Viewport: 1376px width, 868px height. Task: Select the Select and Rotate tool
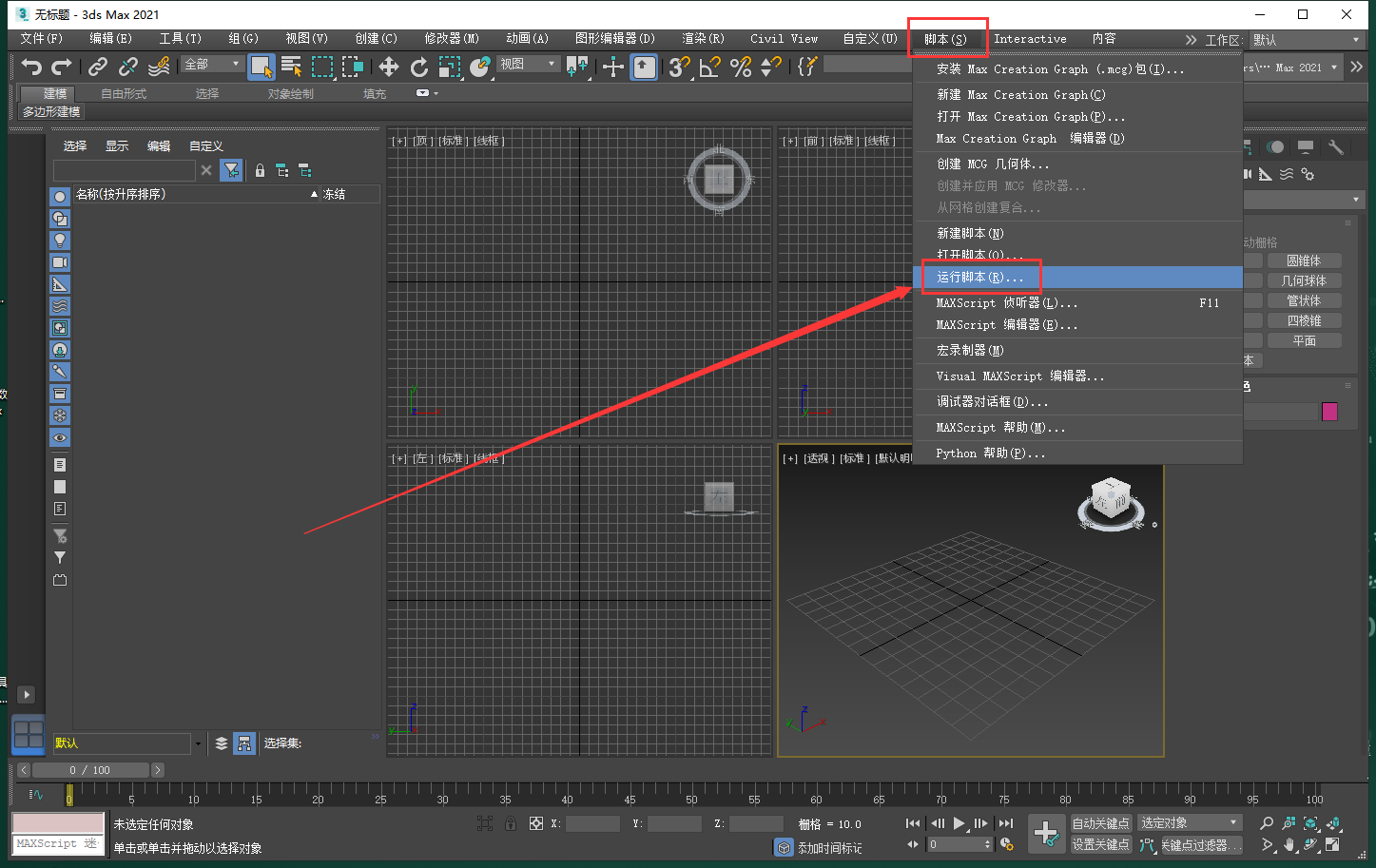coord(419,67)
